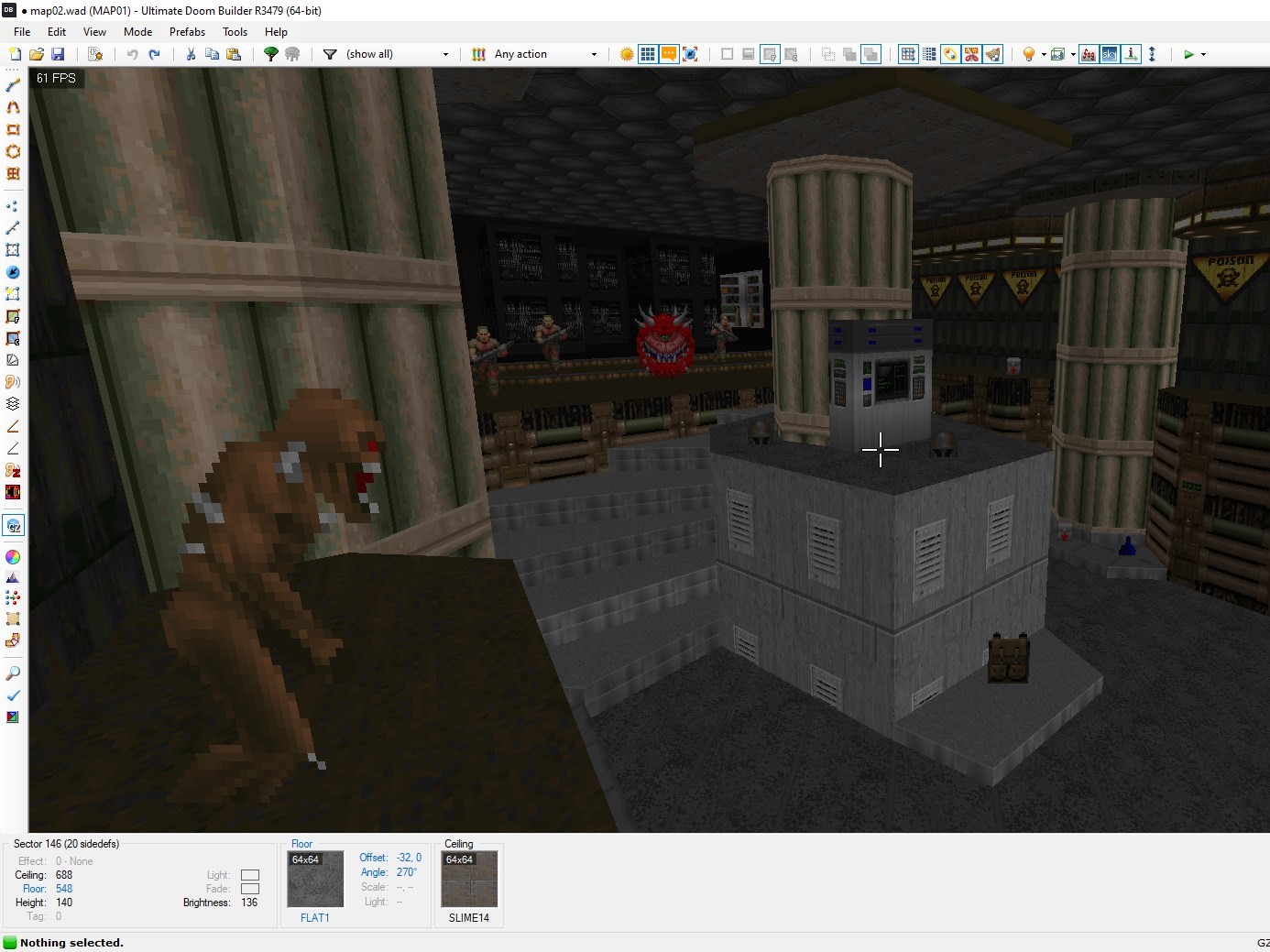The image size is (1270, 952).
Task: Select the Draw Rectangle mode icon
Action: click(13, 129)
